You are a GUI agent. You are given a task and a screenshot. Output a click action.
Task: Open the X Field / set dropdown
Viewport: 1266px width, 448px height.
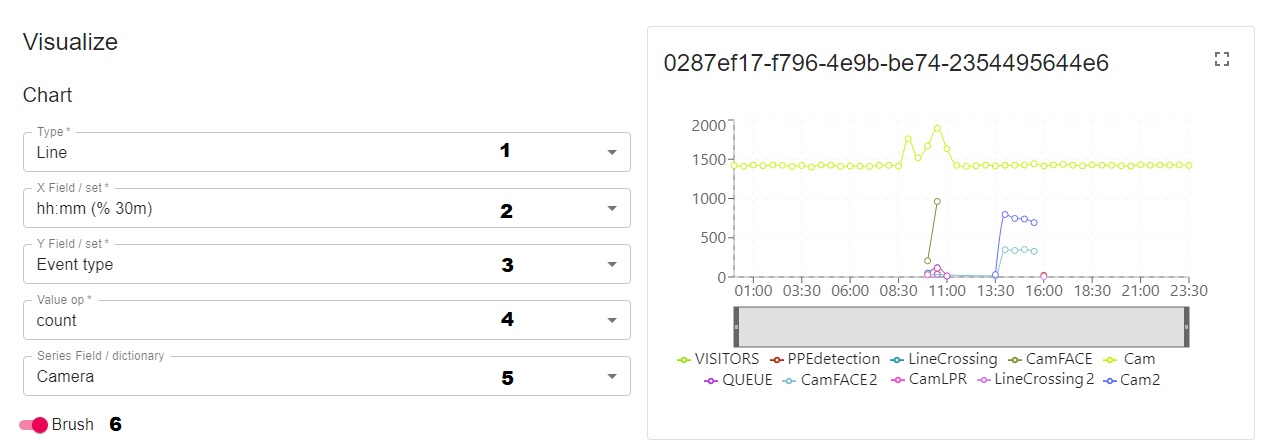click(611, 209)
